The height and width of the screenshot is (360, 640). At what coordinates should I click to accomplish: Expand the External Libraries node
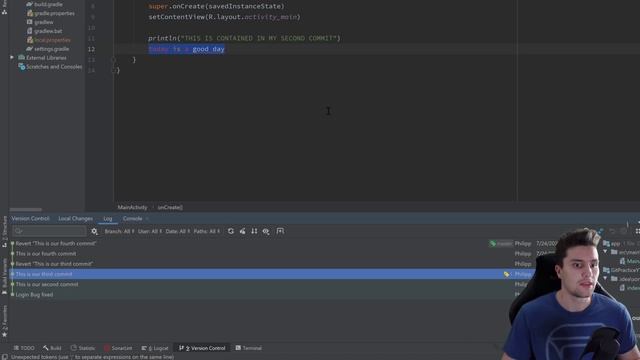[12, 58]
